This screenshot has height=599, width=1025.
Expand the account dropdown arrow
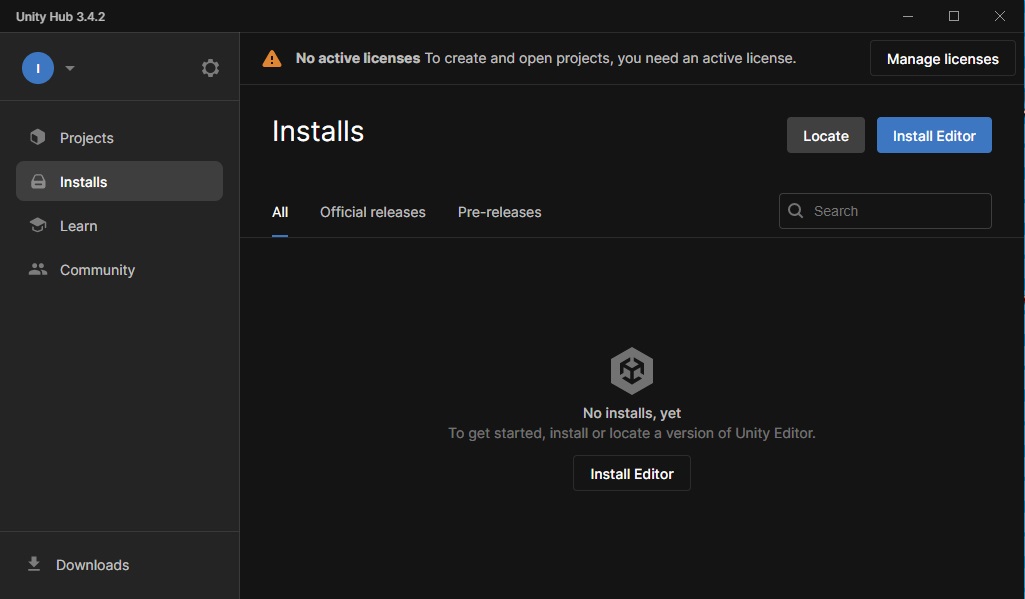point(70,68)
